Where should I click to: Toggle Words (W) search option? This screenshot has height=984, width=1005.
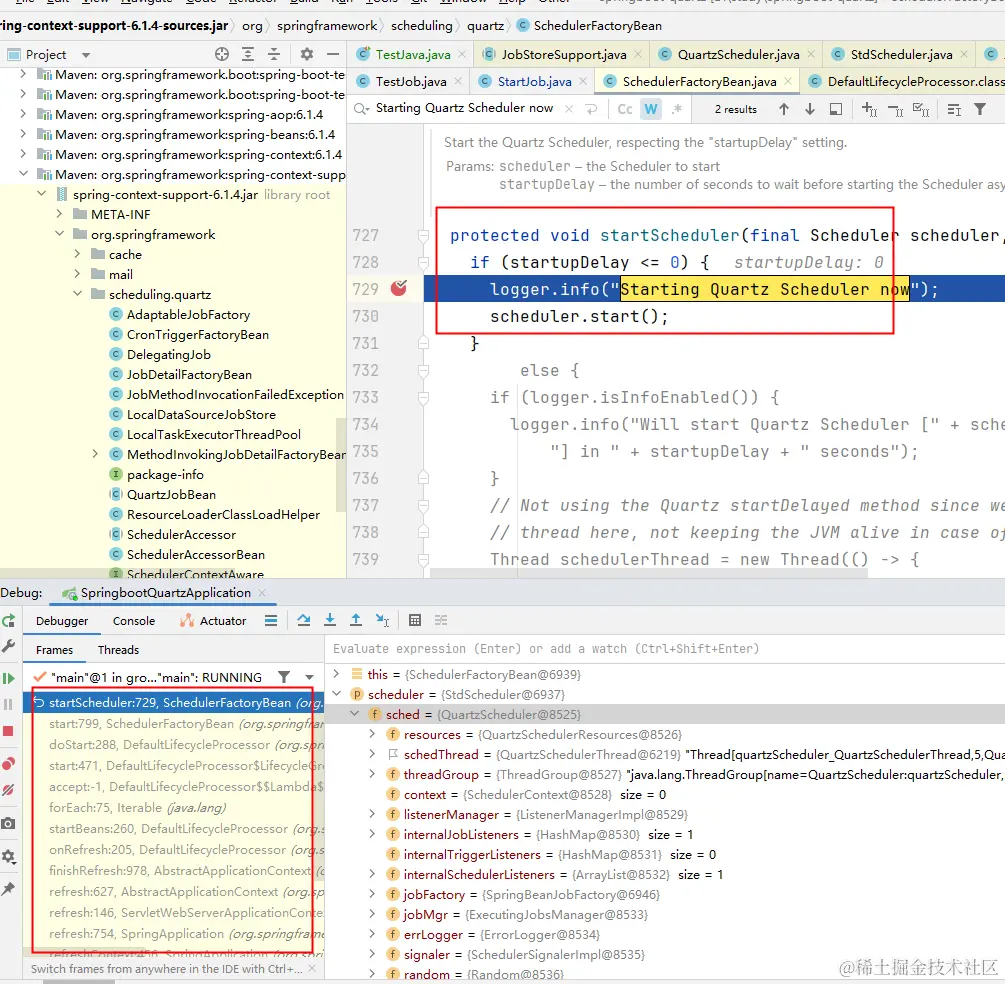[651, 110]
